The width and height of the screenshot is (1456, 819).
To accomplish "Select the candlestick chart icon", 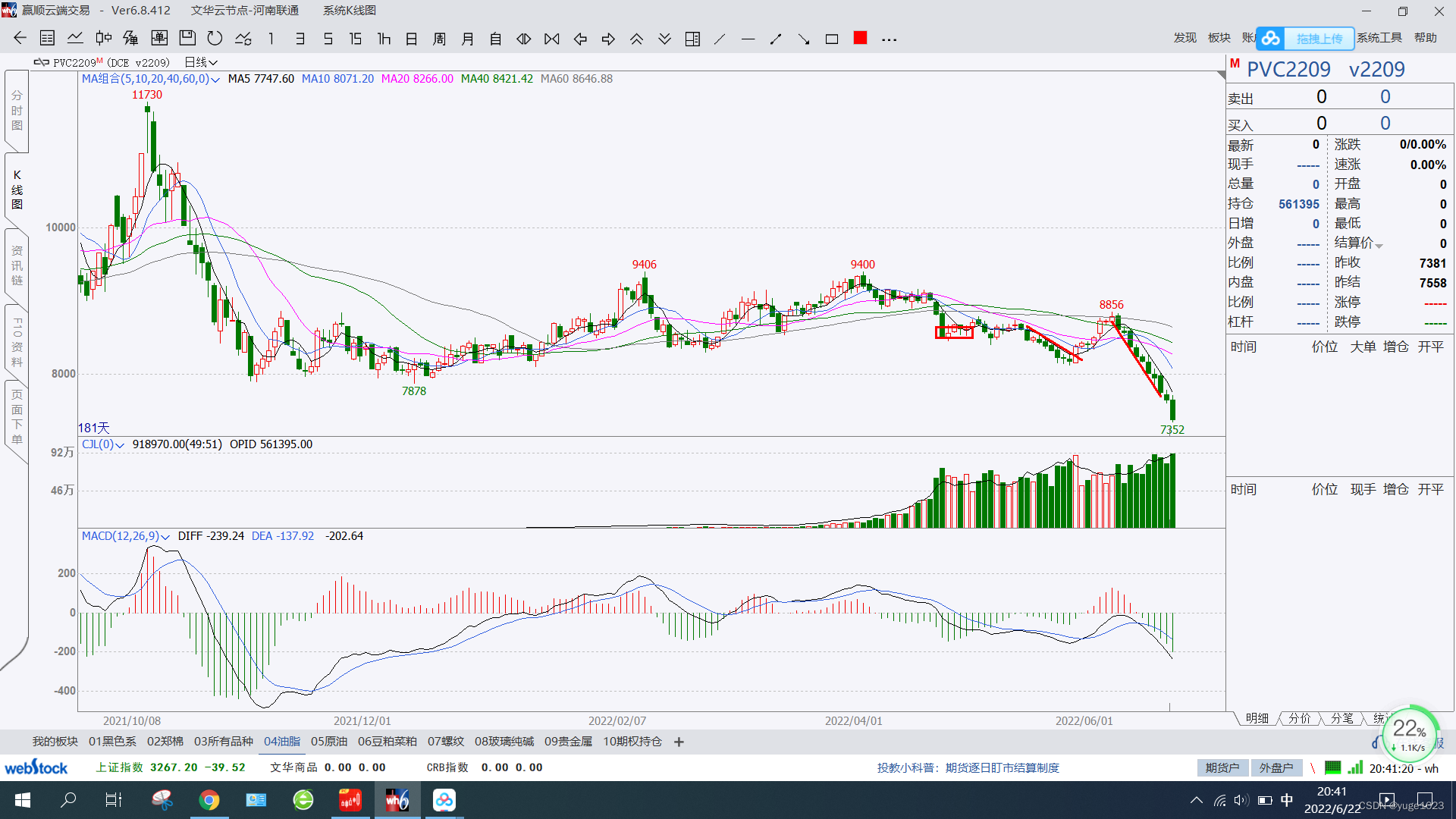I will [x=104, y=39].
